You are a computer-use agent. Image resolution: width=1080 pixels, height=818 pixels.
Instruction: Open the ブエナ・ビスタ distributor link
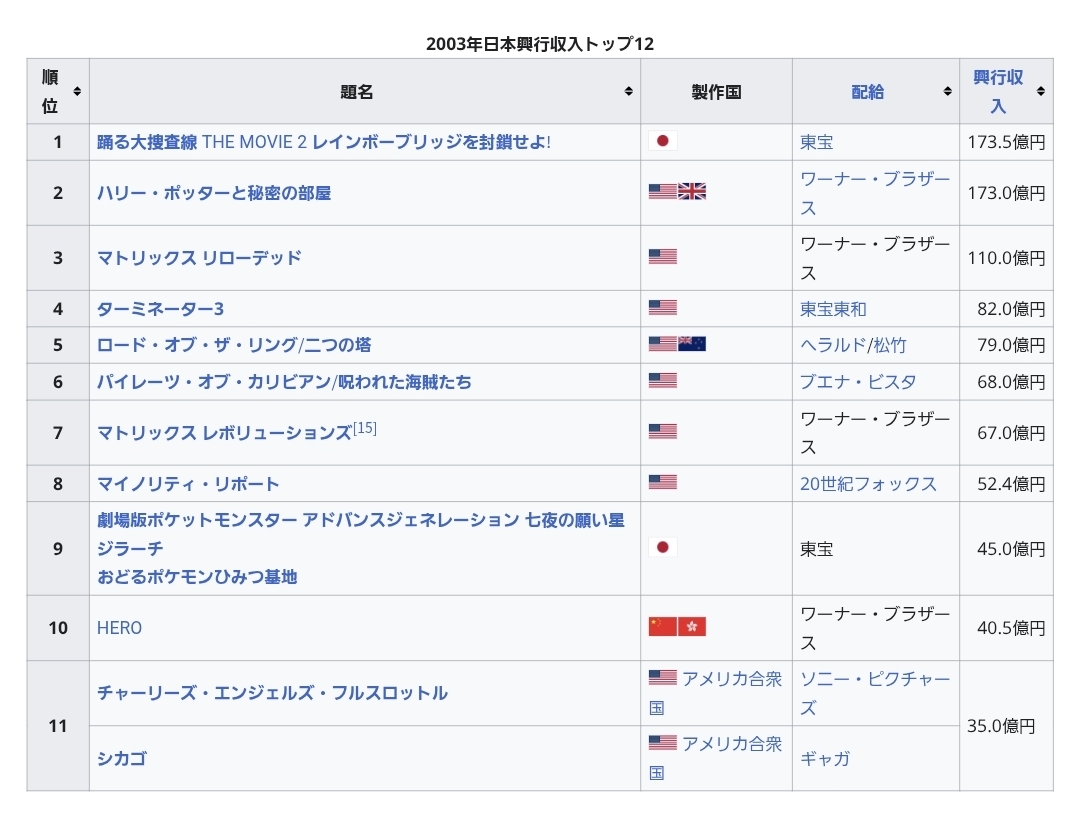858,381
